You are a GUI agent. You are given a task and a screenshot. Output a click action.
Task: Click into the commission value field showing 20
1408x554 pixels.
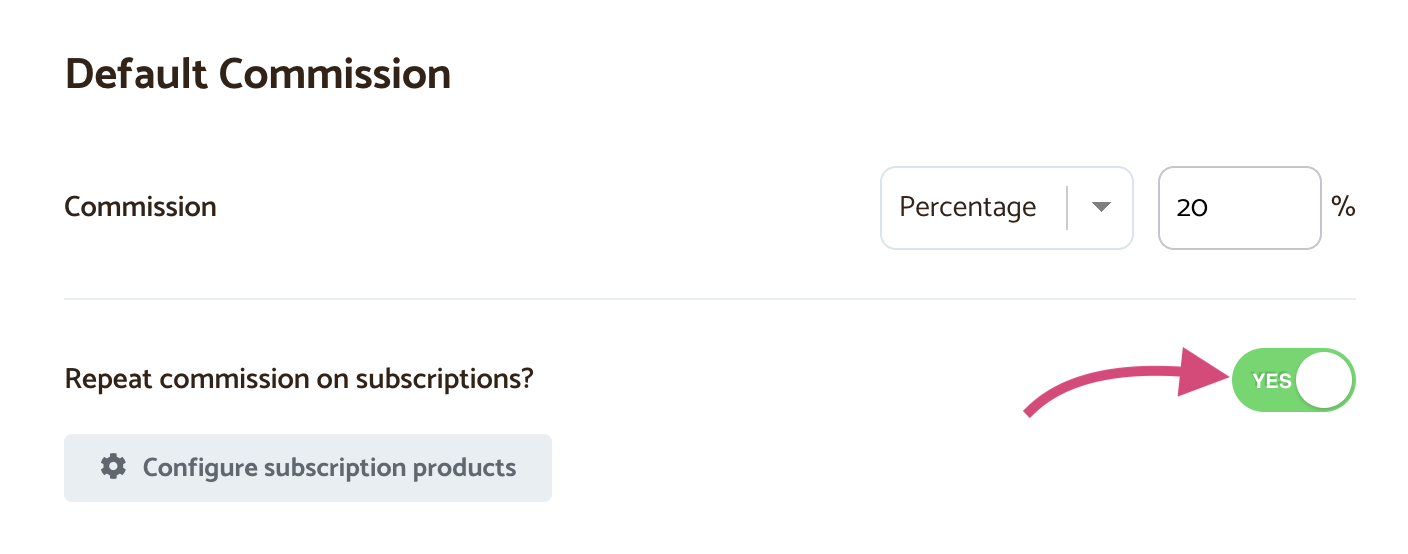coord(1239,207)
